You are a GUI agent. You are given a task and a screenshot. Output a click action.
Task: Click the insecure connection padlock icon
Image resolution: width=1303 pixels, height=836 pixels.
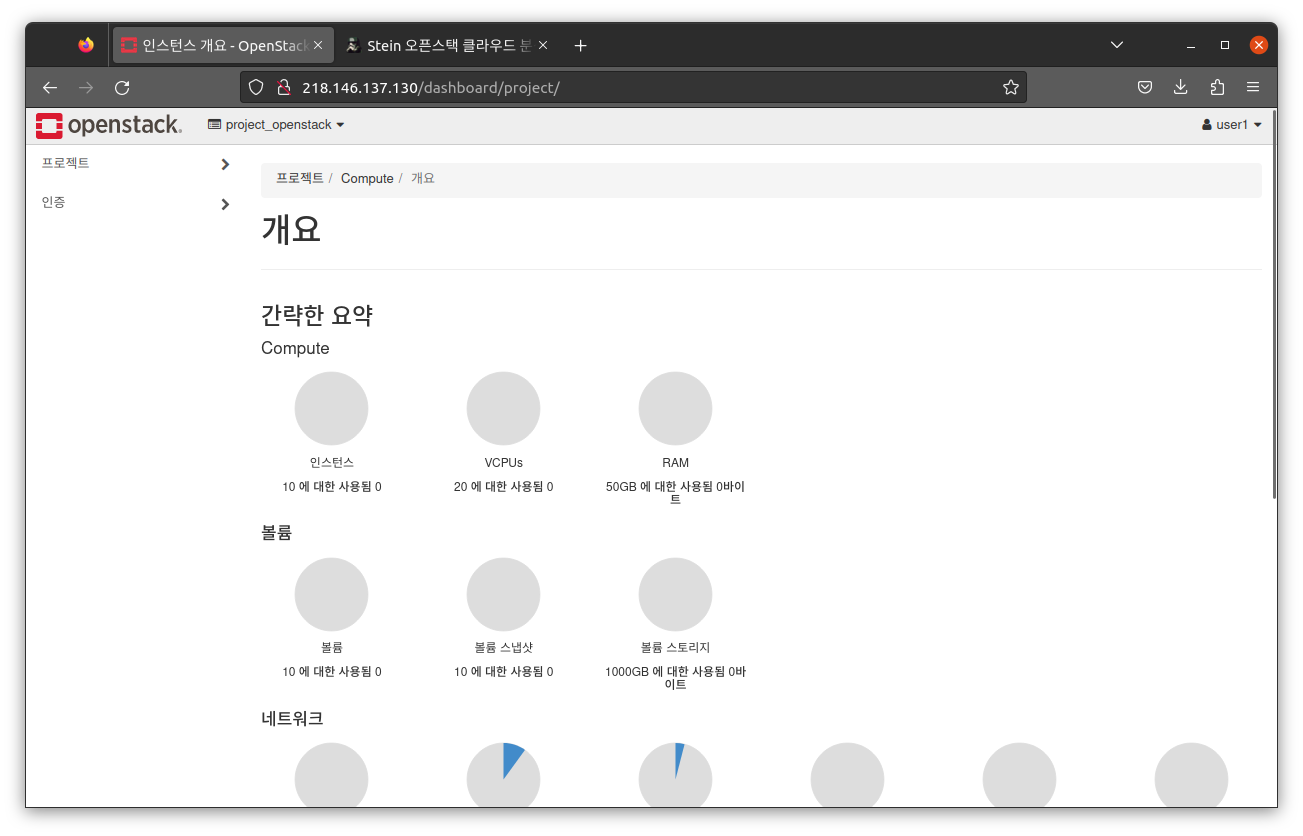tap(283, 88)
